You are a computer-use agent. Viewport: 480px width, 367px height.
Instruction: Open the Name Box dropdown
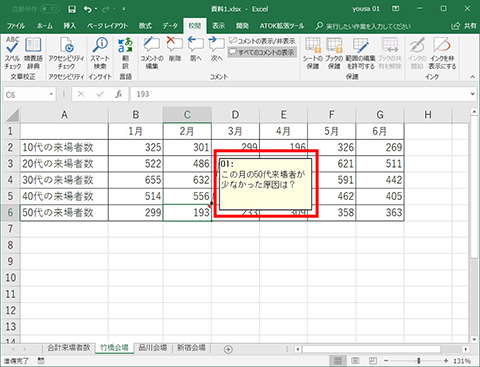click(x=51, y=94)
